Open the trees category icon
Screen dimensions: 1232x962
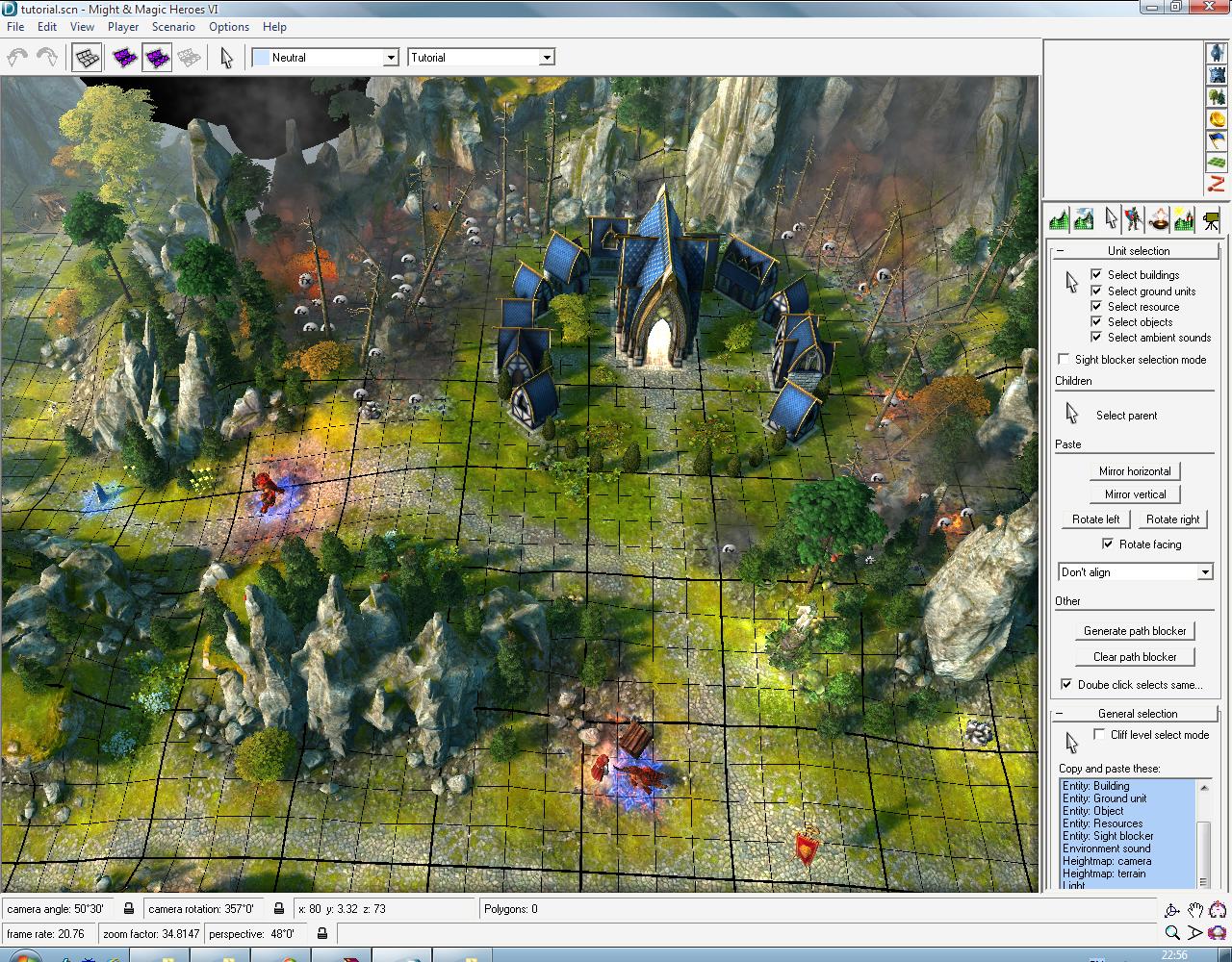[x=1217, y=97]
